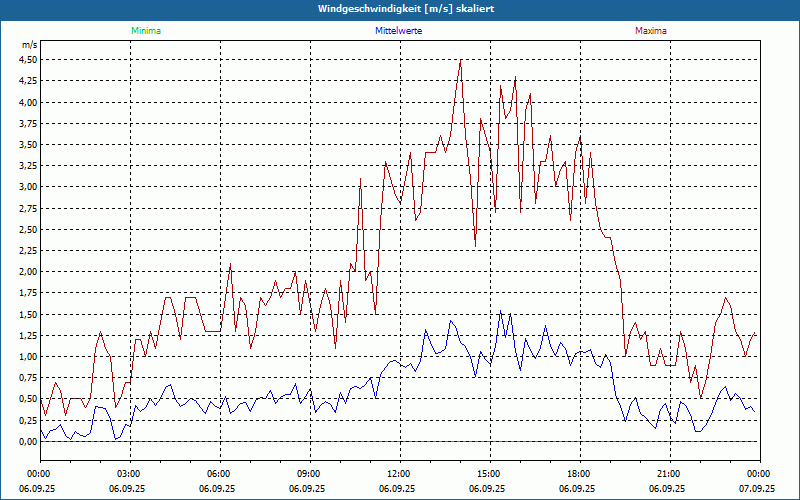Viewport: 800px width, 500px height.
Task: Click the m/s unit label
Action: (x=30, y=45)
